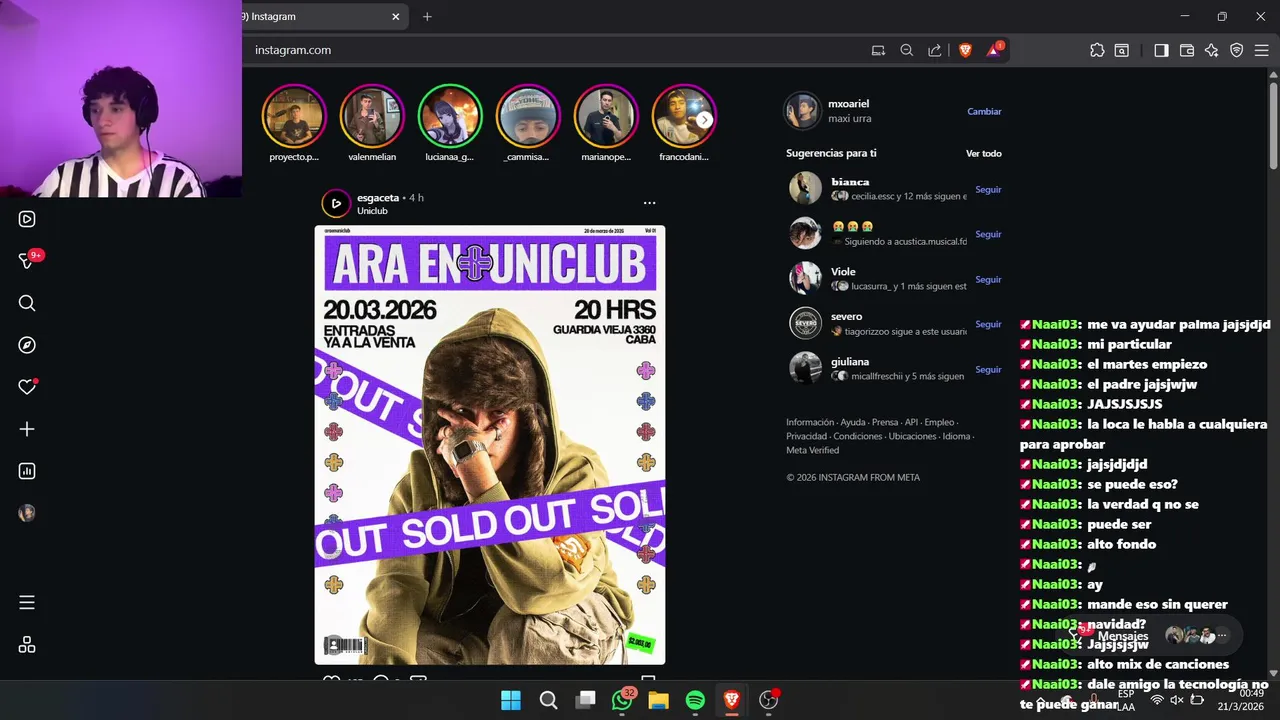Toggle the muted volume tray icon
The image size is (1280, 720).
(x=1177, y=700)
